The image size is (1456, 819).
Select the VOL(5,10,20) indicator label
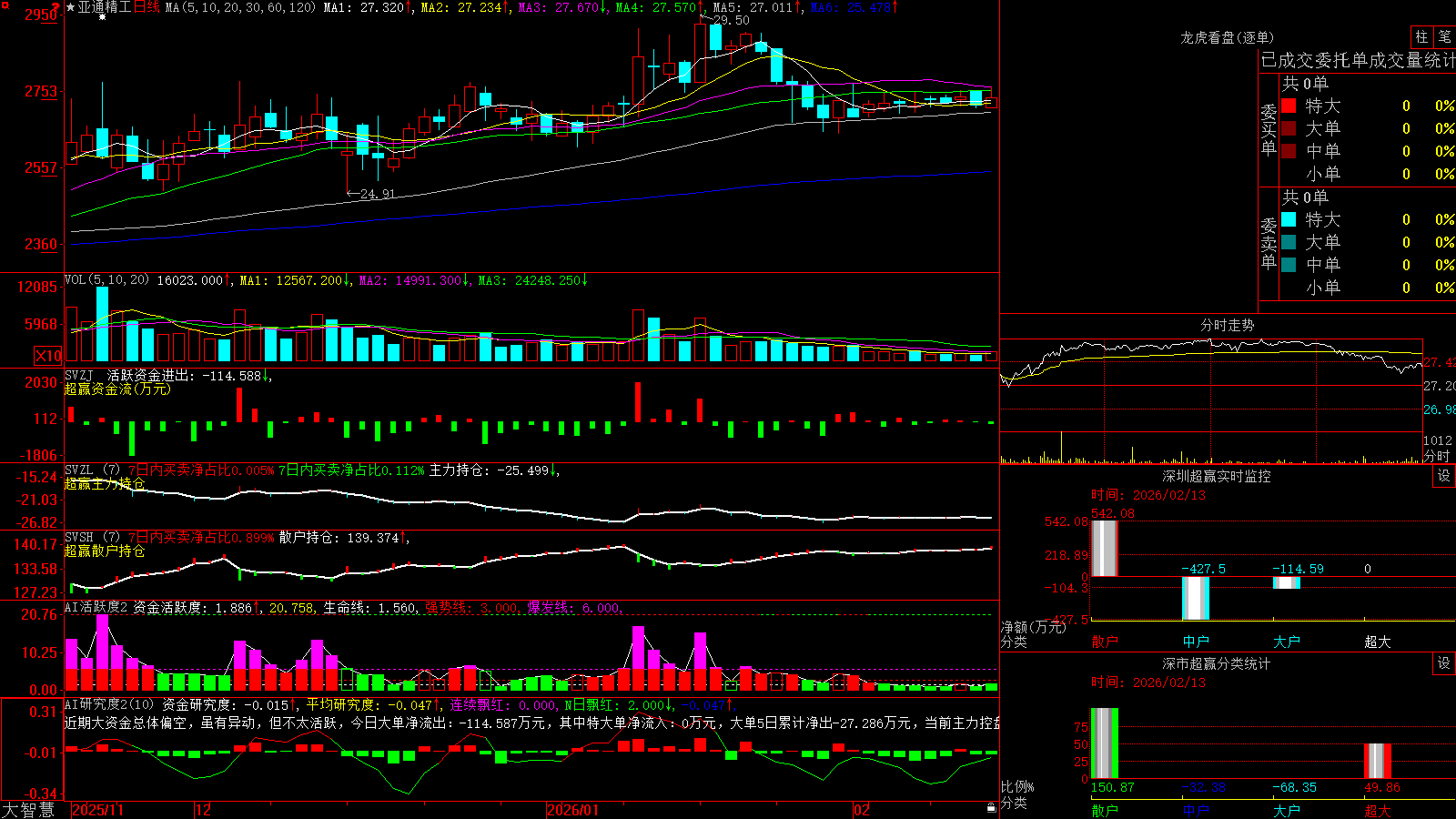click(106, 280)
